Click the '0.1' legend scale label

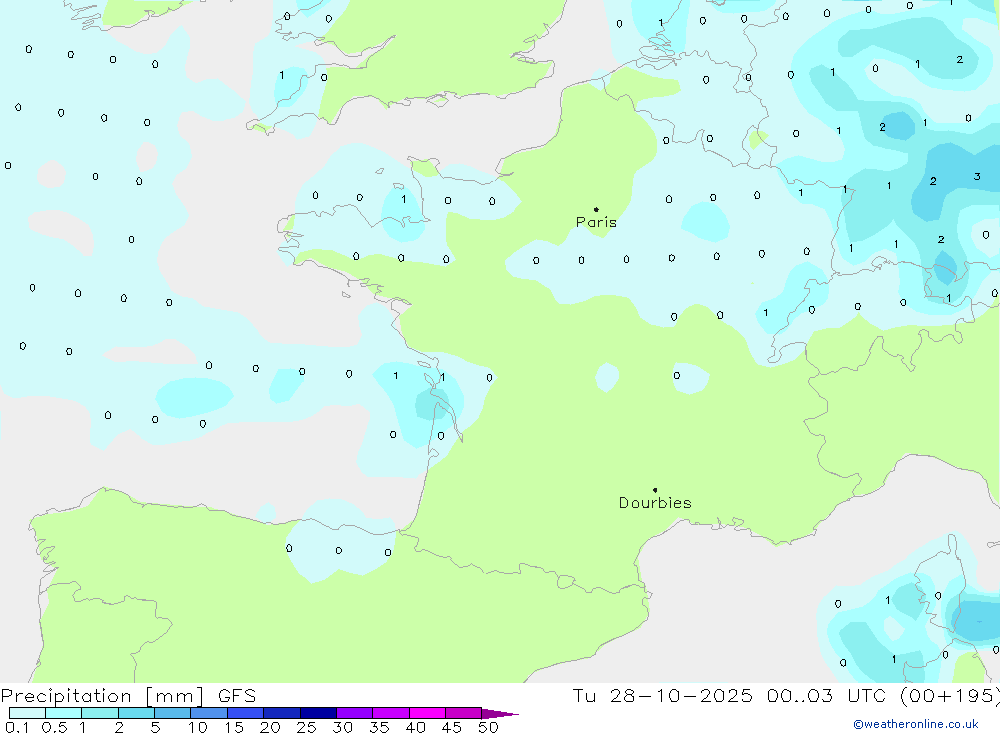(x=17, y=727)
